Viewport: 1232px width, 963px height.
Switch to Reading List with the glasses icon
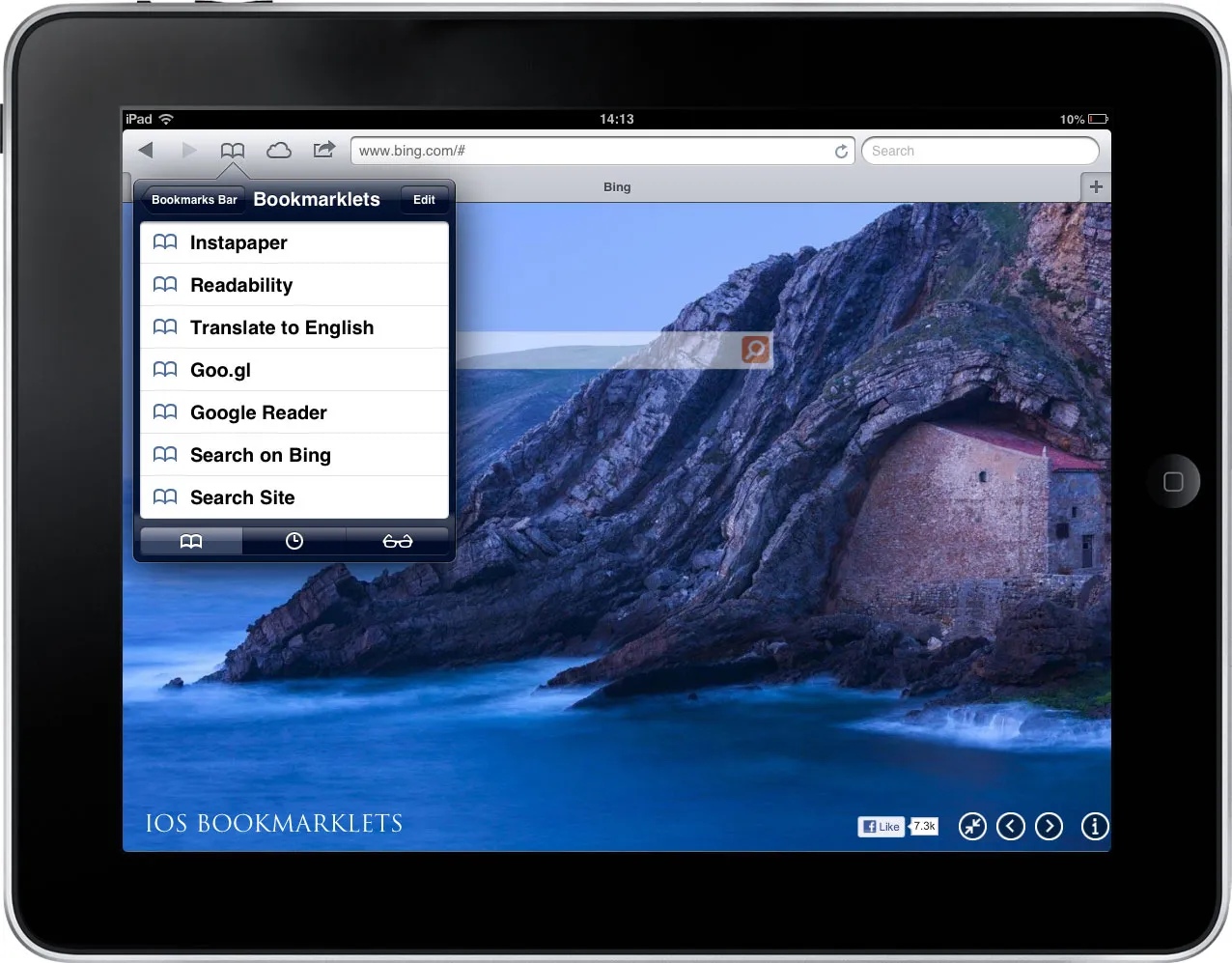397,541
